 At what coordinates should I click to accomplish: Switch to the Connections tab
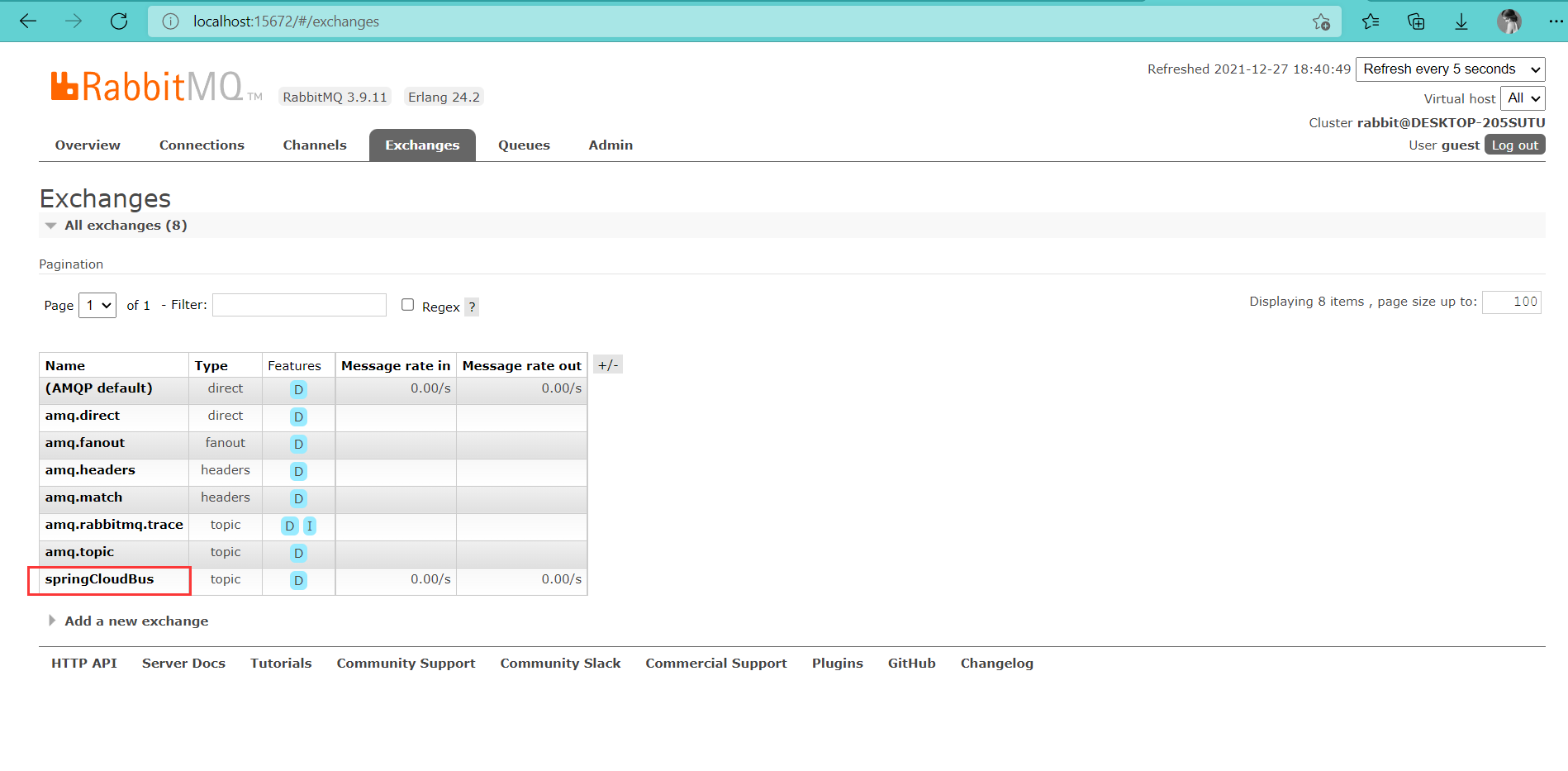tap(202, 145)
